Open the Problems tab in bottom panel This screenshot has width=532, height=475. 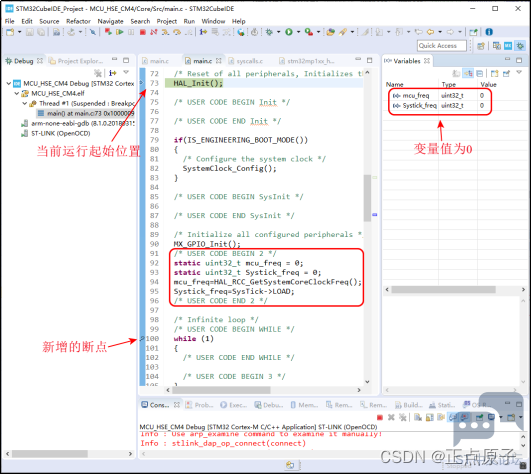click(200, 405)
